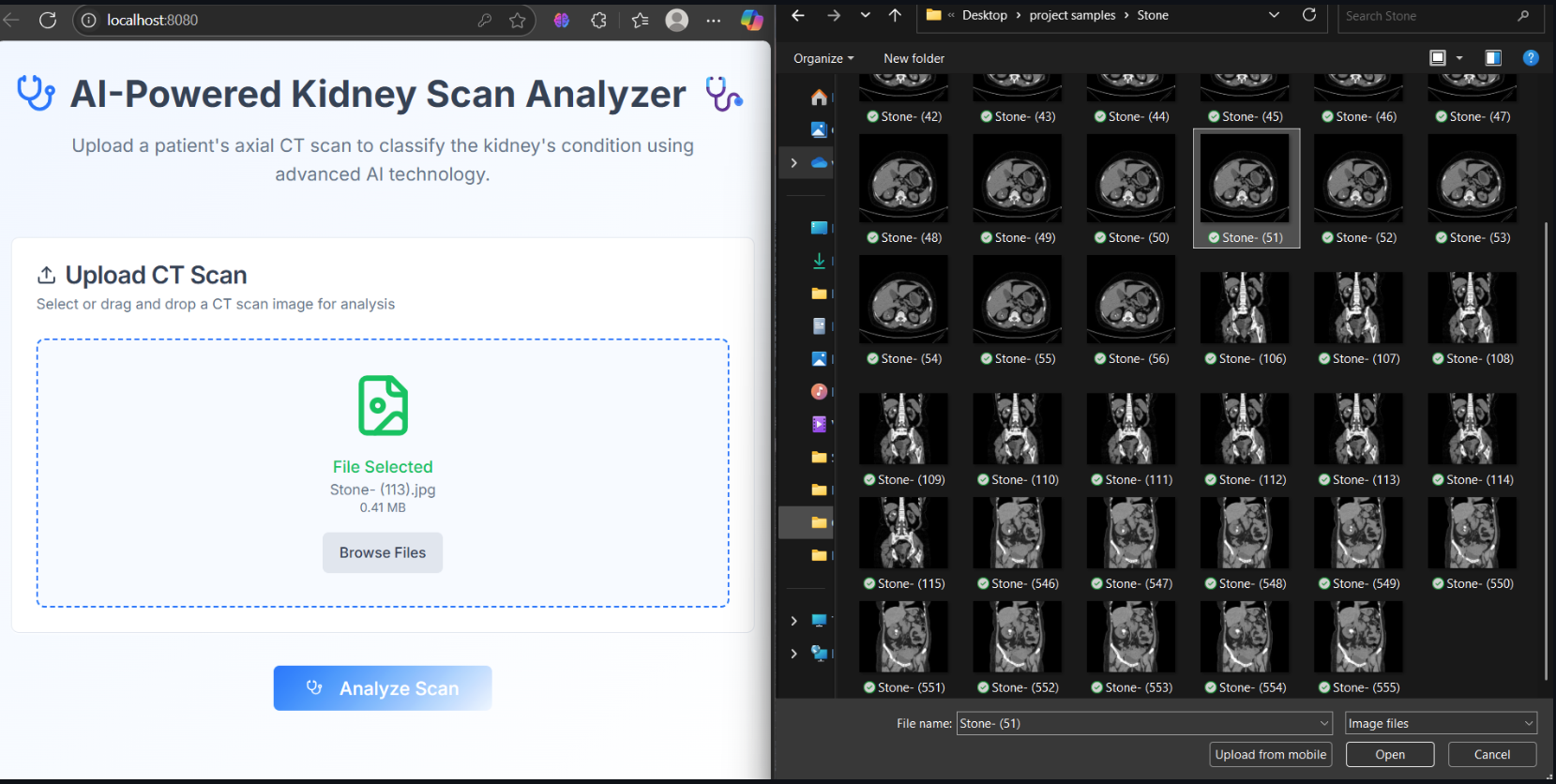1556x784 pixels.
Task: Expand This PC node in sidebar
Action: tap(793, 621)
